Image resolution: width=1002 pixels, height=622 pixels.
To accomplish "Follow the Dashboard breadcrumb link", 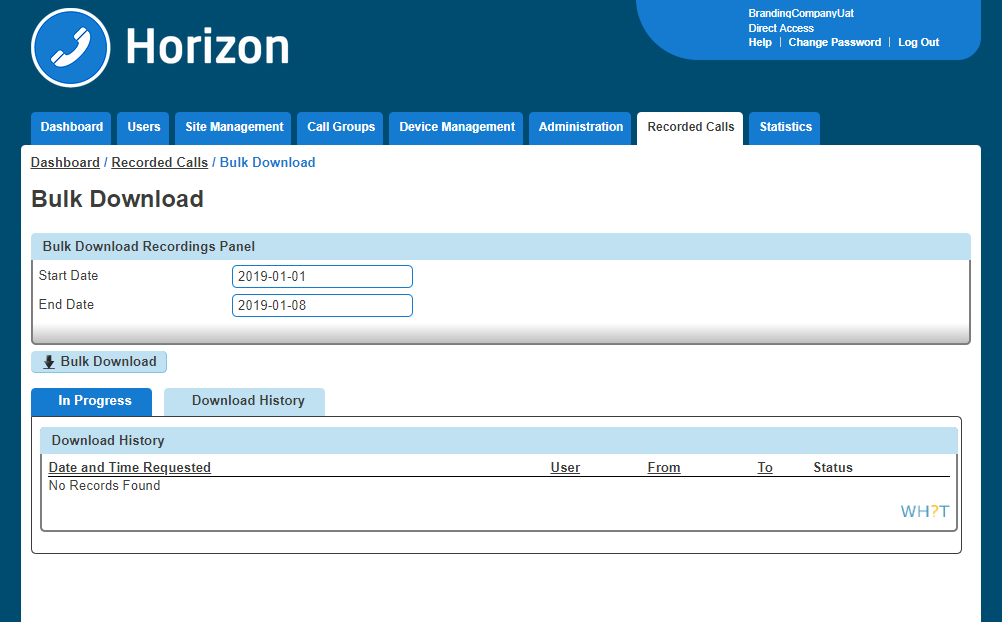I will 65,162.
